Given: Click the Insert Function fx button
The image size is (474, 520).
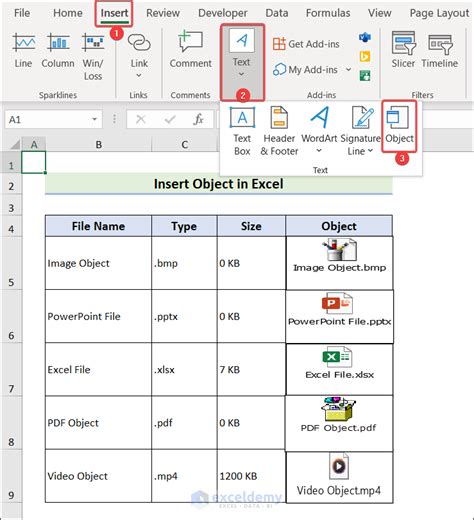Looking at the screenshot, I should 199,119.
